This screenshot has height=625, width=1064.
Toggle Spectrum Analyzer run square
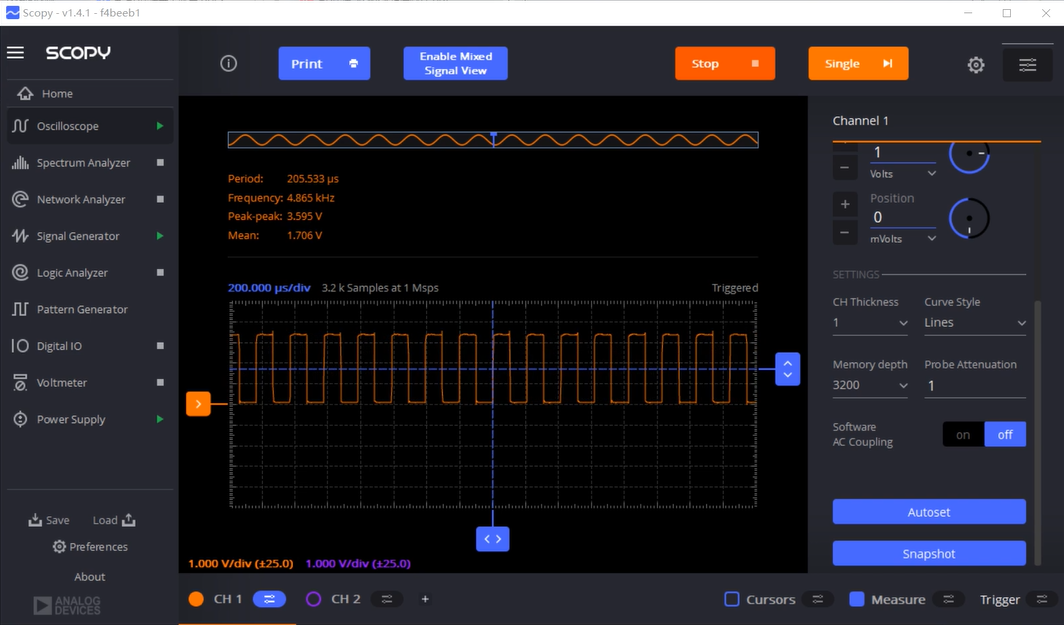(x=160, y=163)
